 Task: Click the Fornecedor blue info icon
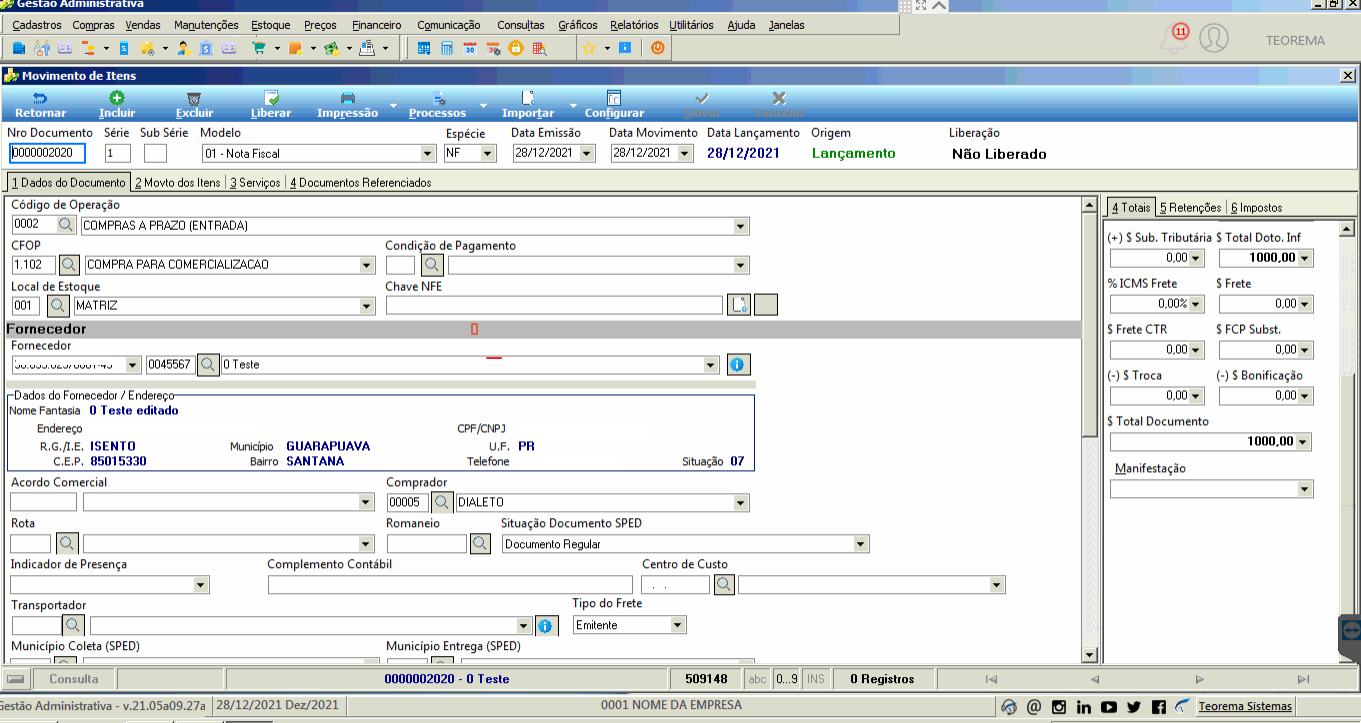(738, 365)
